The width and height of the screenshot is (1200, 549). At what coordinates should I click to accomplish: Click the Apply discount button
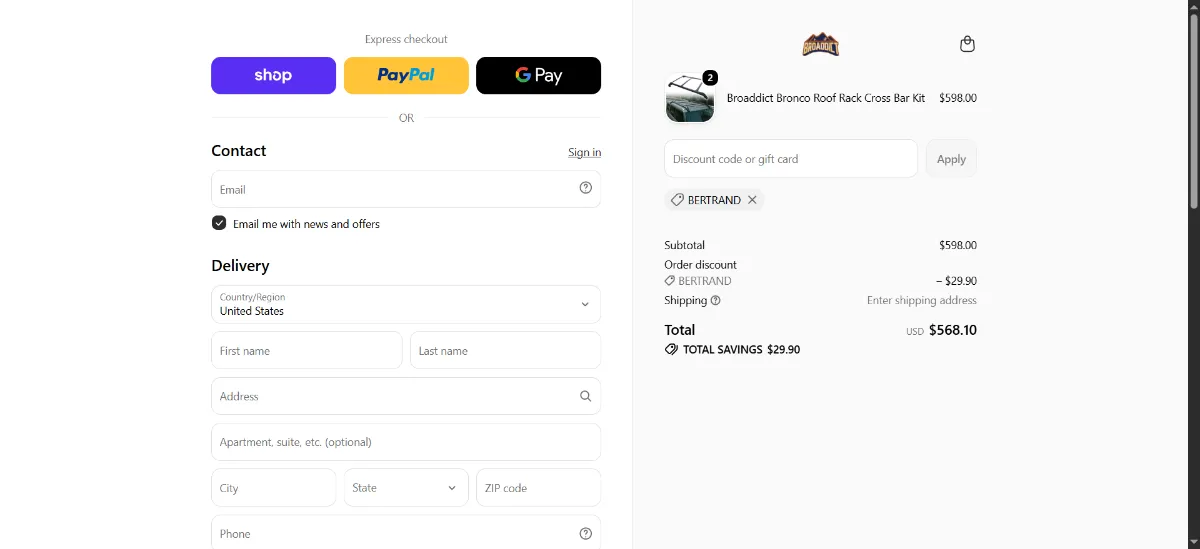(951, 159)
